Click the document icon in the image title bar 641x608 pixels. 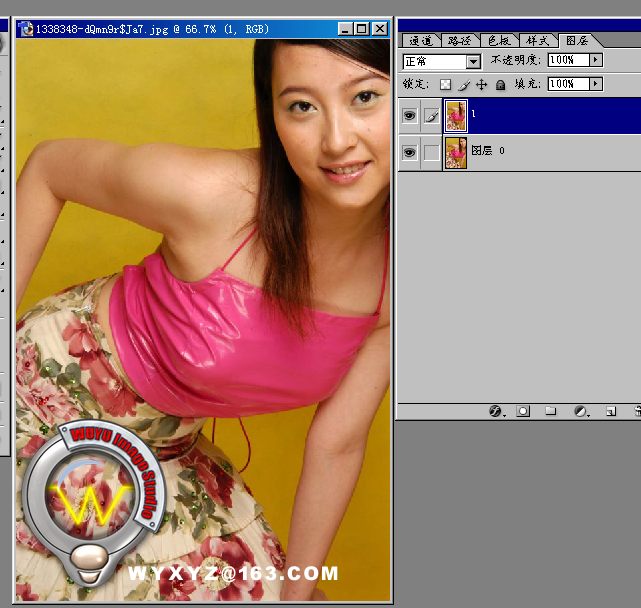click(27, 29)
